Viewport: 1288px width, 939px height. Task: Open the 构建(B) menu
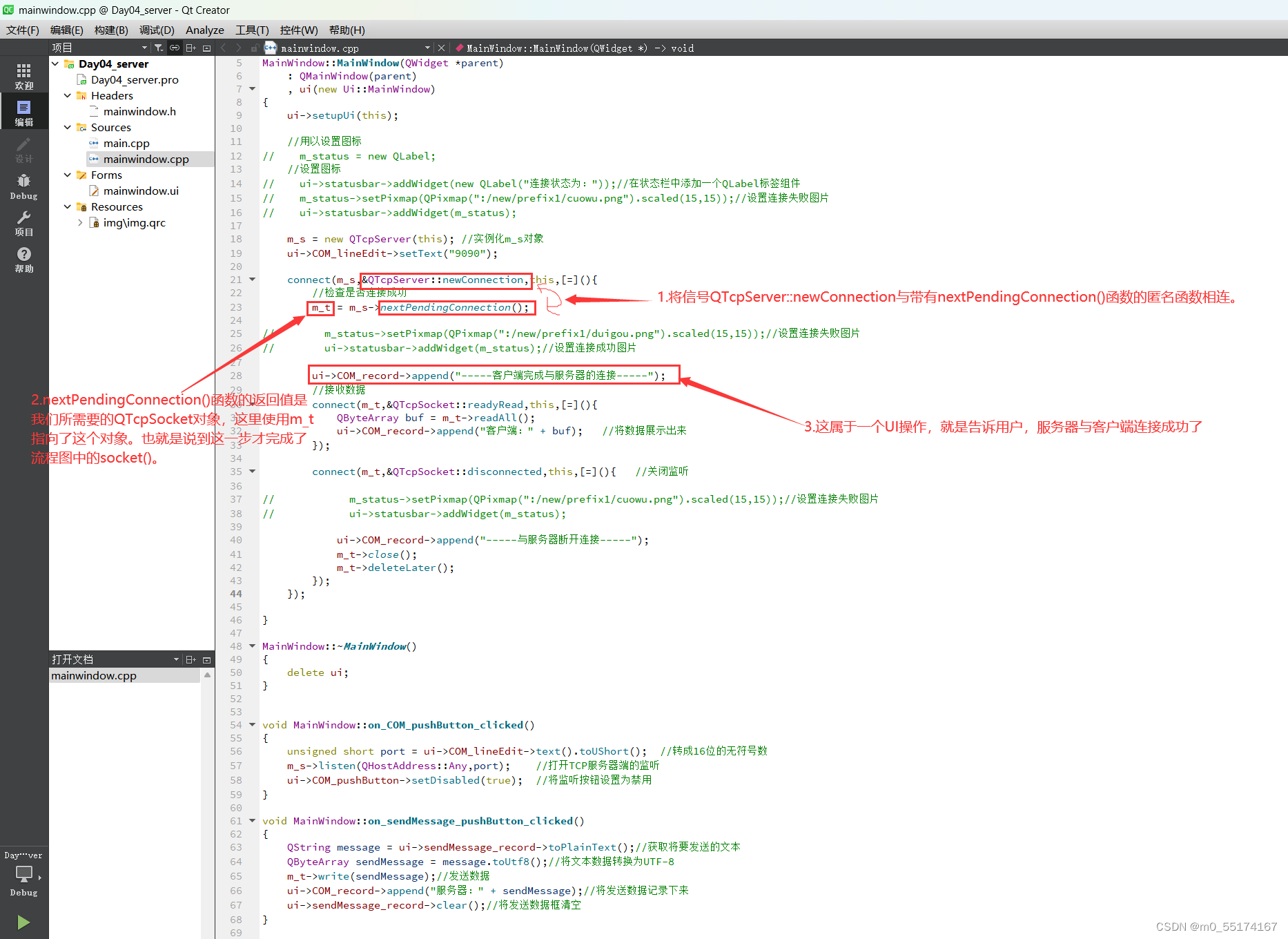[111, 30]
